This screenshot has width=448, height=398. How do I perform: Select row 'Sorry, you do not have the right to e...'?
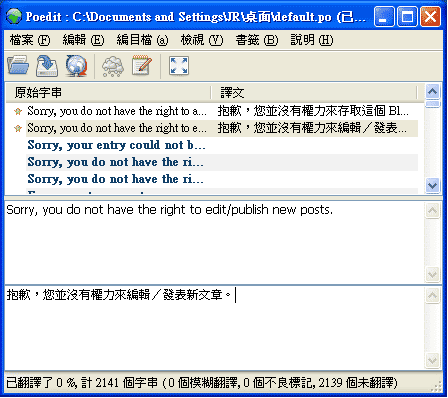pyautogui.click(x=212, y=128)
